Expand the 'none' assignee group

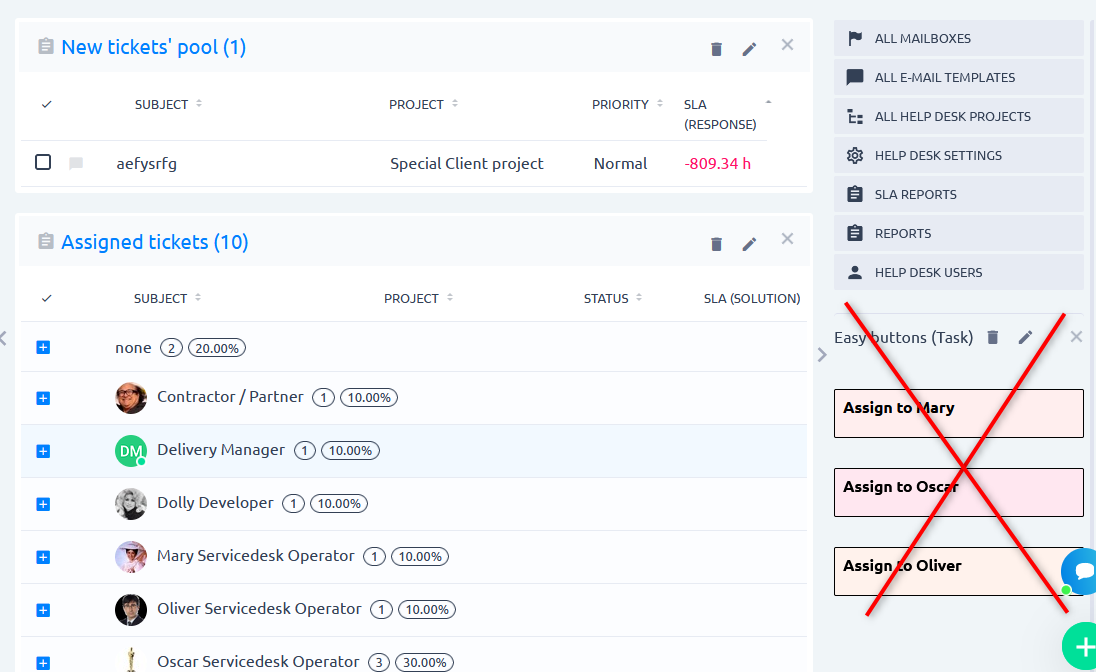coord(43,347)
